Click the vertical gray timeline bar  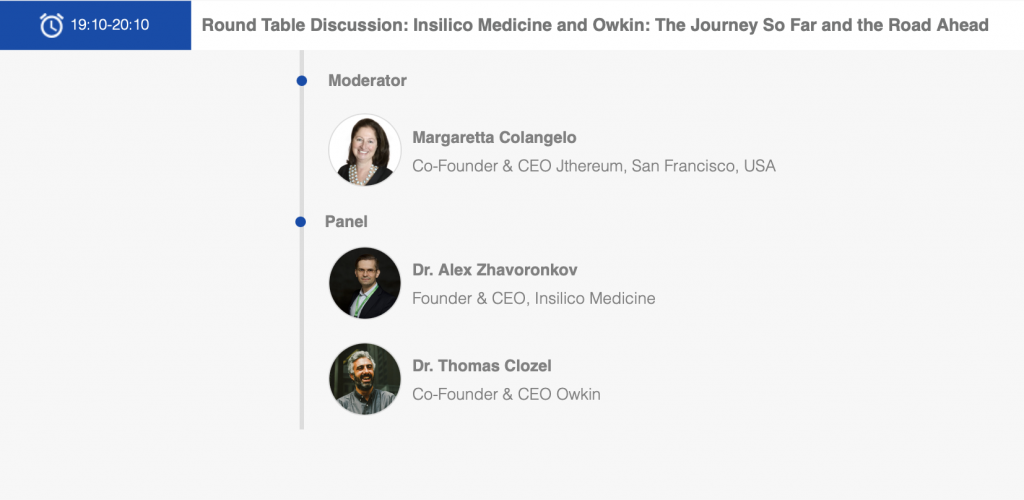click(x=302, y=240)
